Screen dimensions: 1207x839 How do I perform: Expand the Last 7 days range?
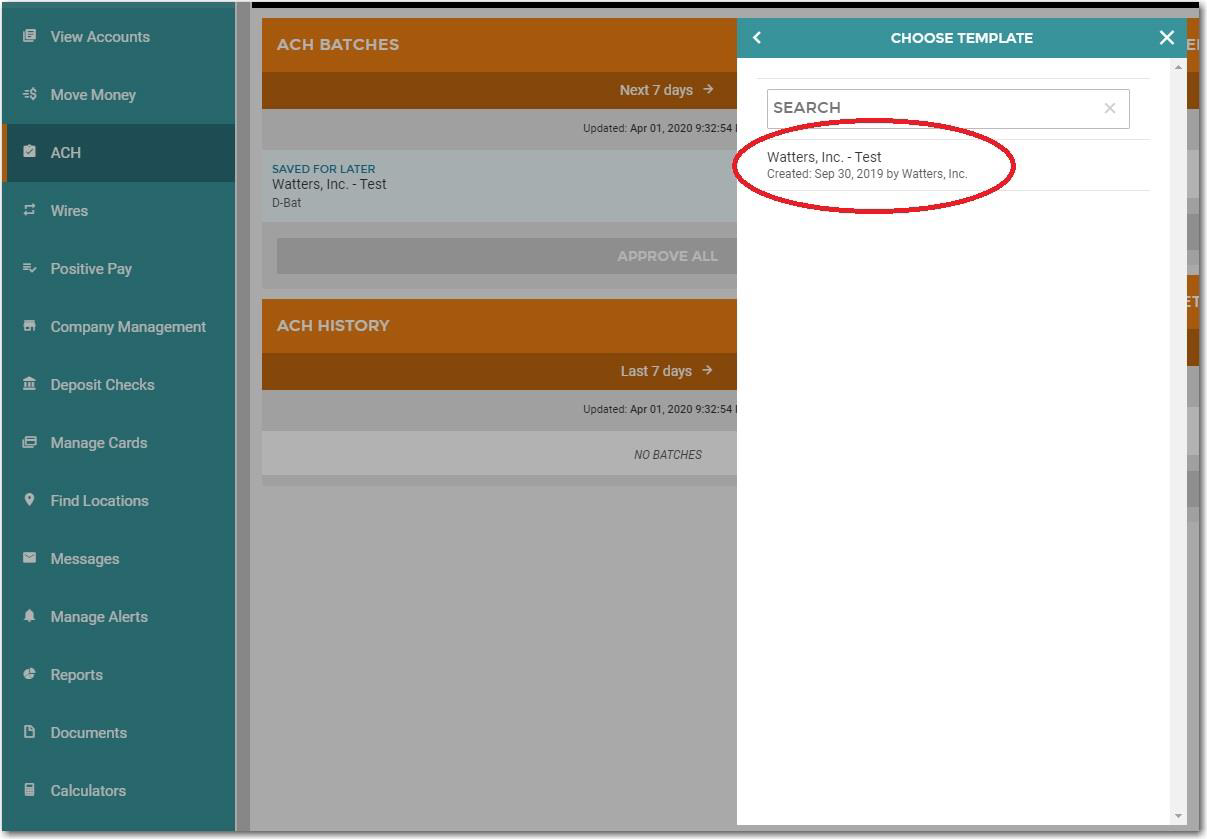tap(666, 371)
